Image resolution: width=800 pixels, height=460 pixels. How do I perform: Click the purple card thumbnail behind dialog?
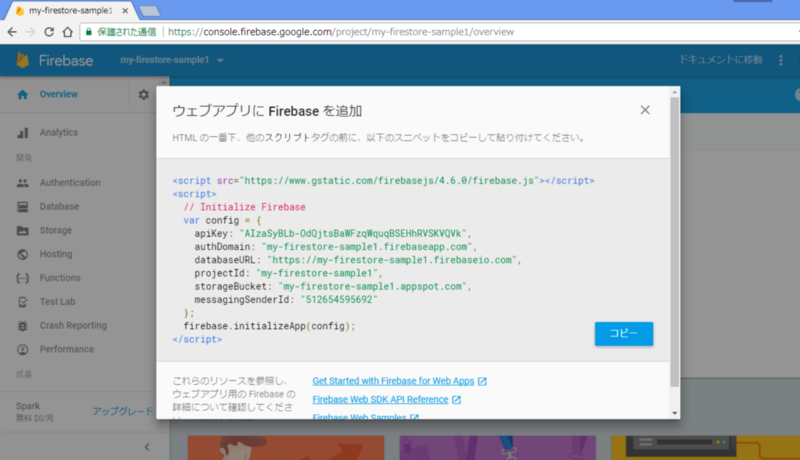497,448
